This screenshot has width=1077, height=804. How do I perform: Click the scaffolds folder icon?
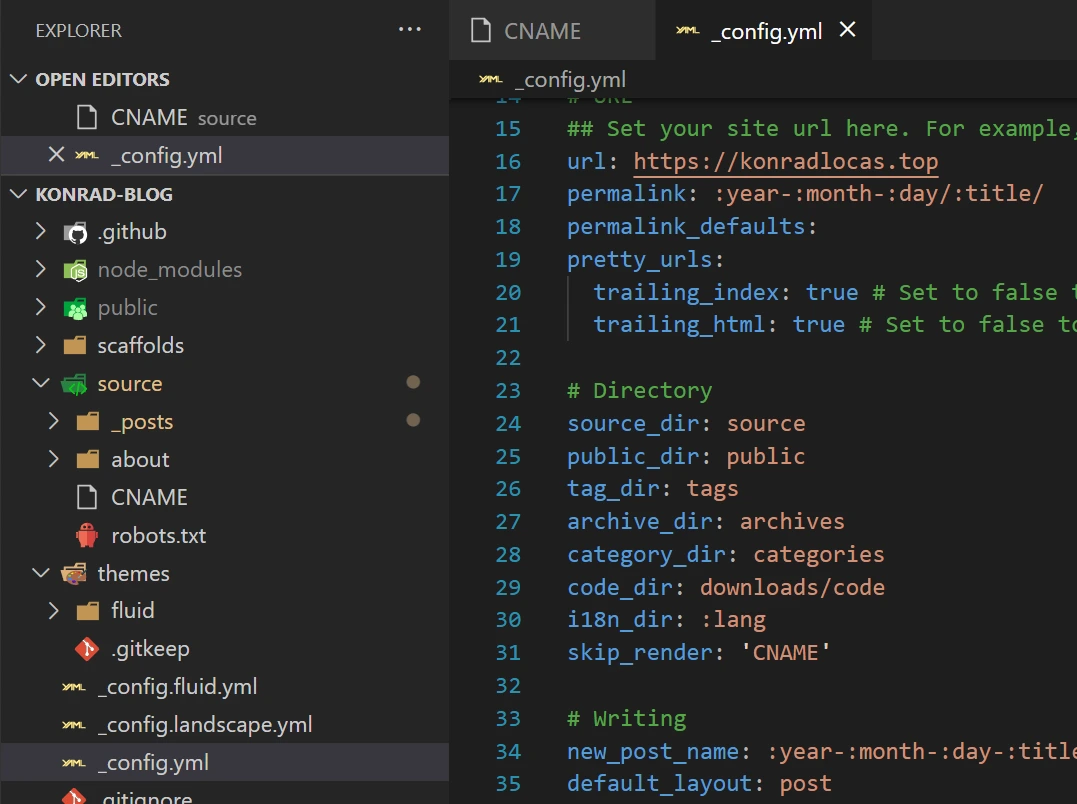pos(75,346)
